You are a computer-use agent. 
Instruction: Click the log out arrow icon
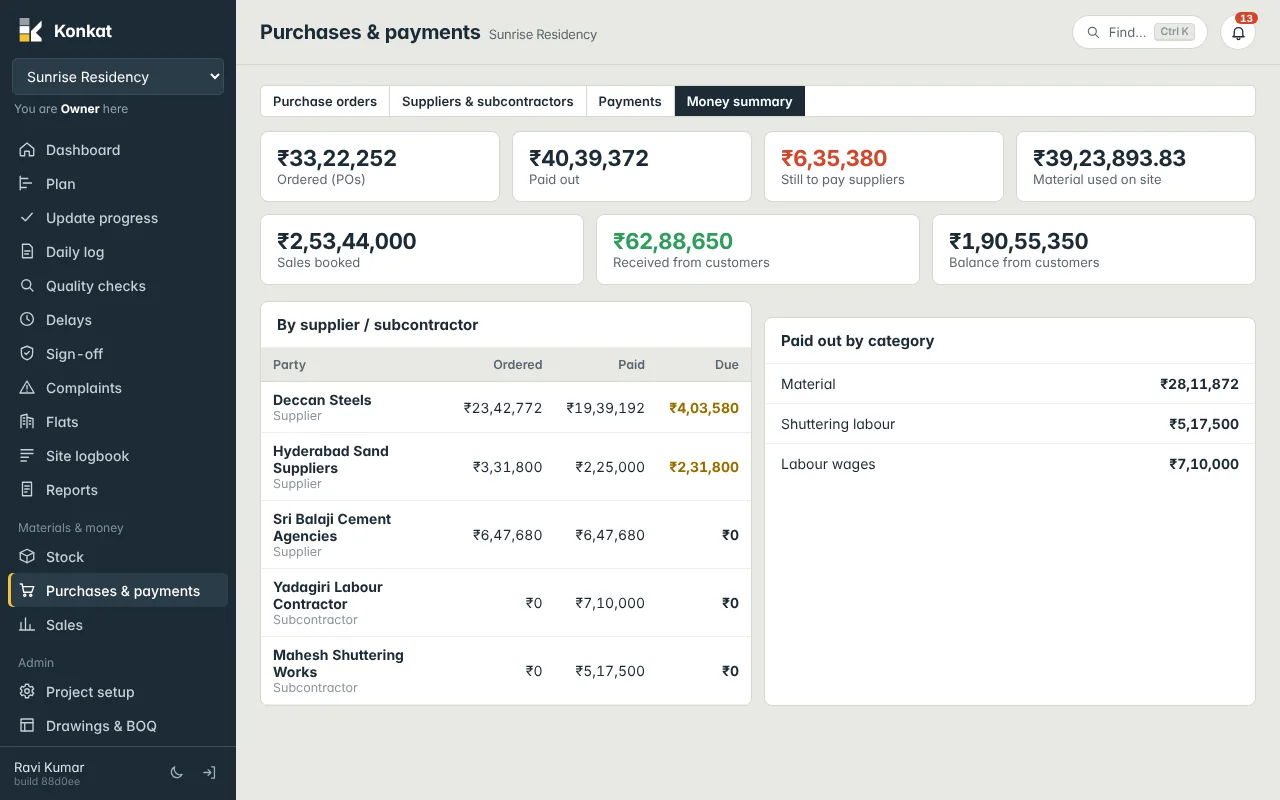(x=209, y=773)
